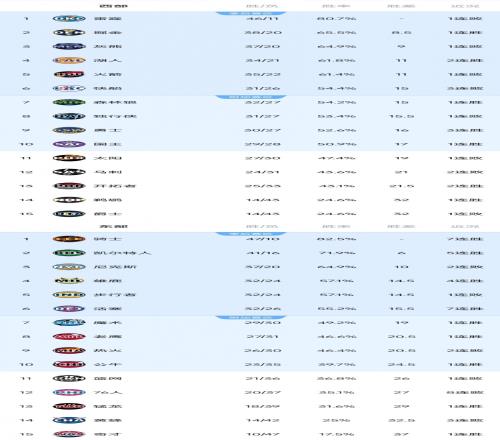Open the Grizzlies (灰熊) logo
Screen dimensions: 500x440
(69, 46)
